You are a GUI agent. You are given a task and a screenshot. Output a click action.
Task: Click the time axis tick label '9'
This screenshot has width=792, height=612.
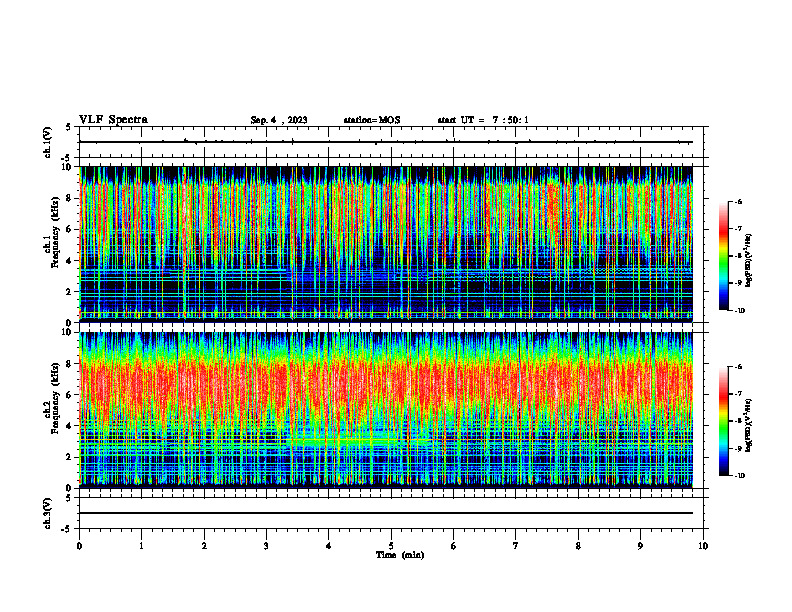pyautogui.click(x=640, y=546)
